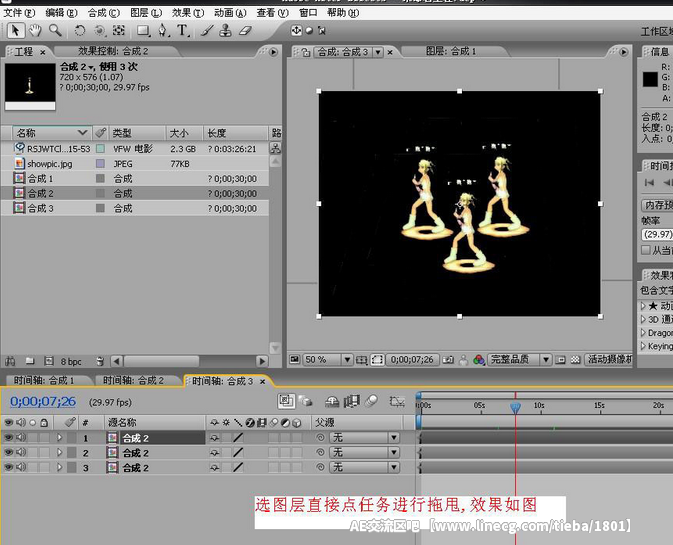Click the Project panel flowchart icon
673x545 pixels.
click(x=275, y=148)
